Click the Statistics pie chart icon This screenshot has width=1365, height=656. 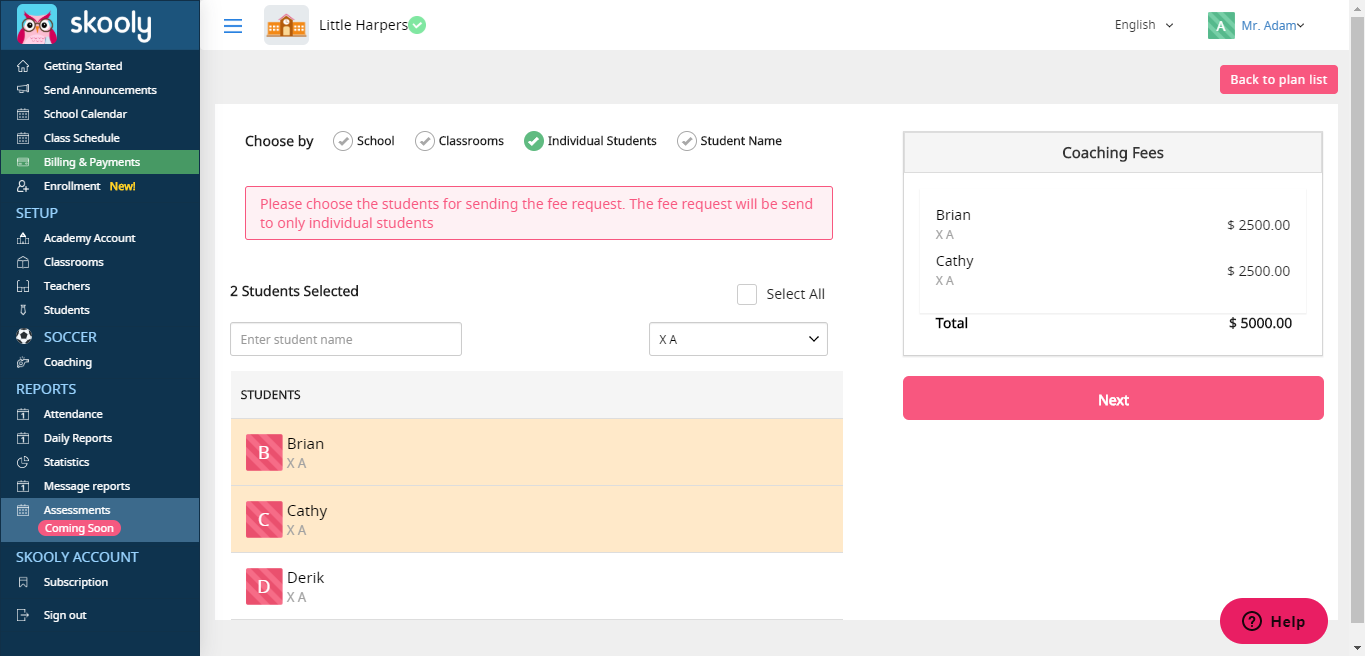[x=23, y=462]
